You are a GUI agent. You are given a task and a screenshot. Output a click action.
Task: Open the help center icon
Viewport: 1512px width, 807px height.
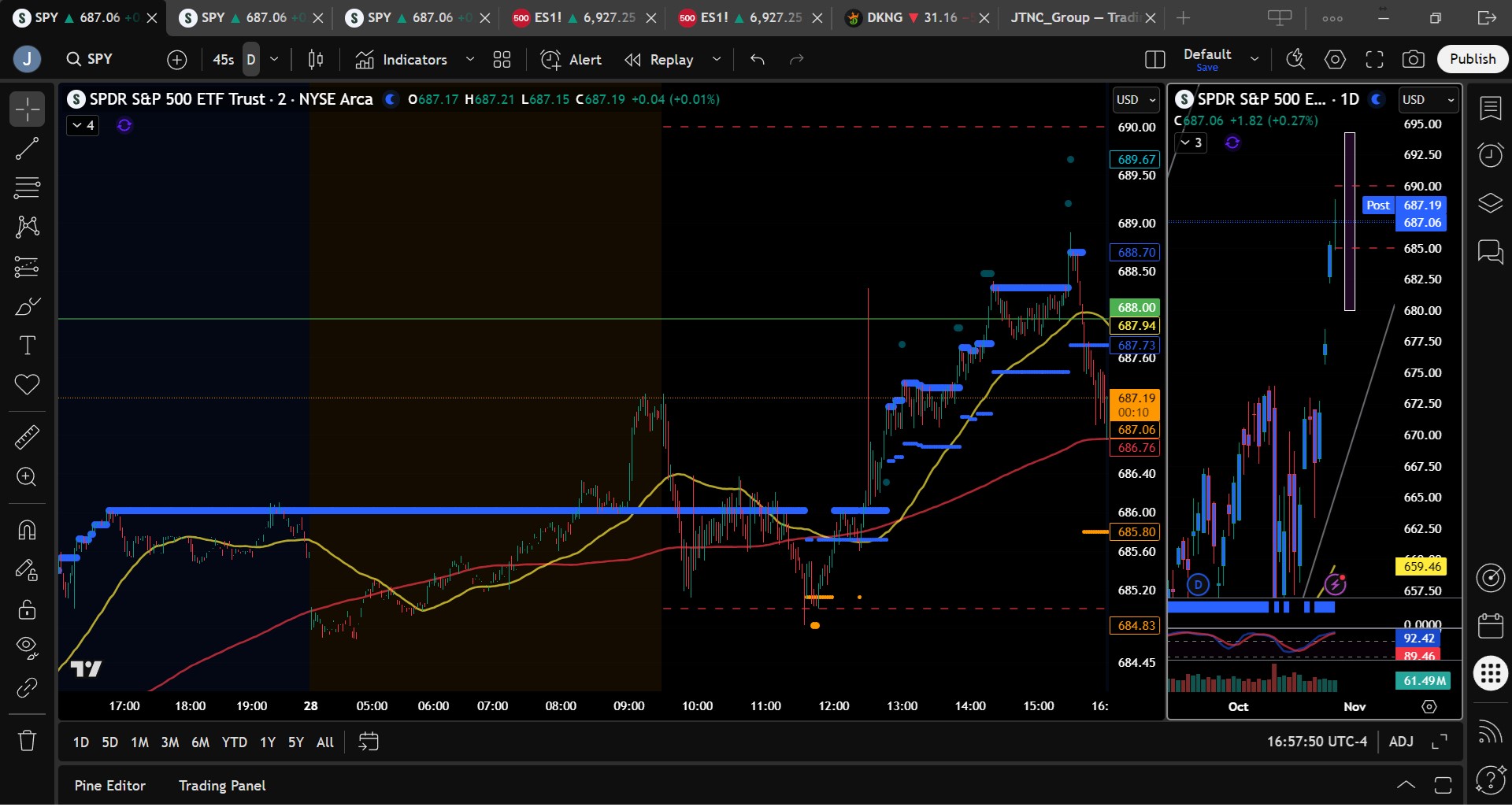coord(1491,780)
